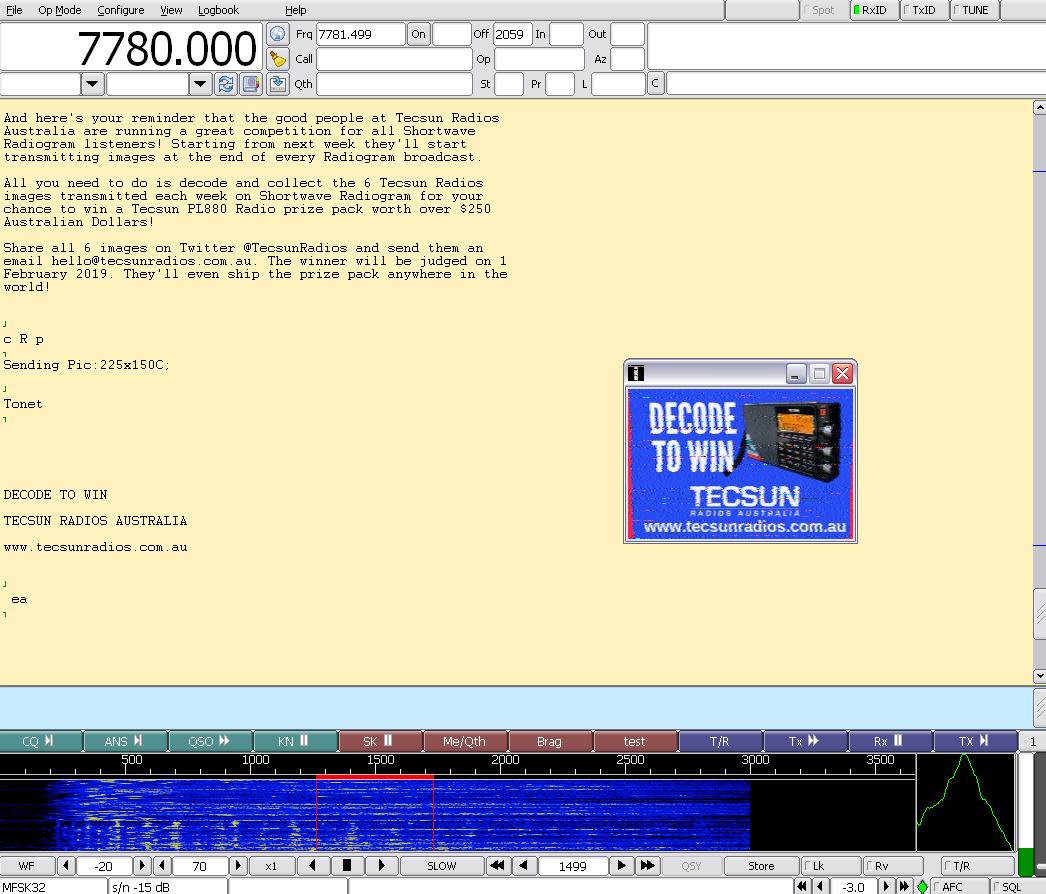1046x894 pixels.
Task: Click the Brag macro button
Action: point(551,741)
